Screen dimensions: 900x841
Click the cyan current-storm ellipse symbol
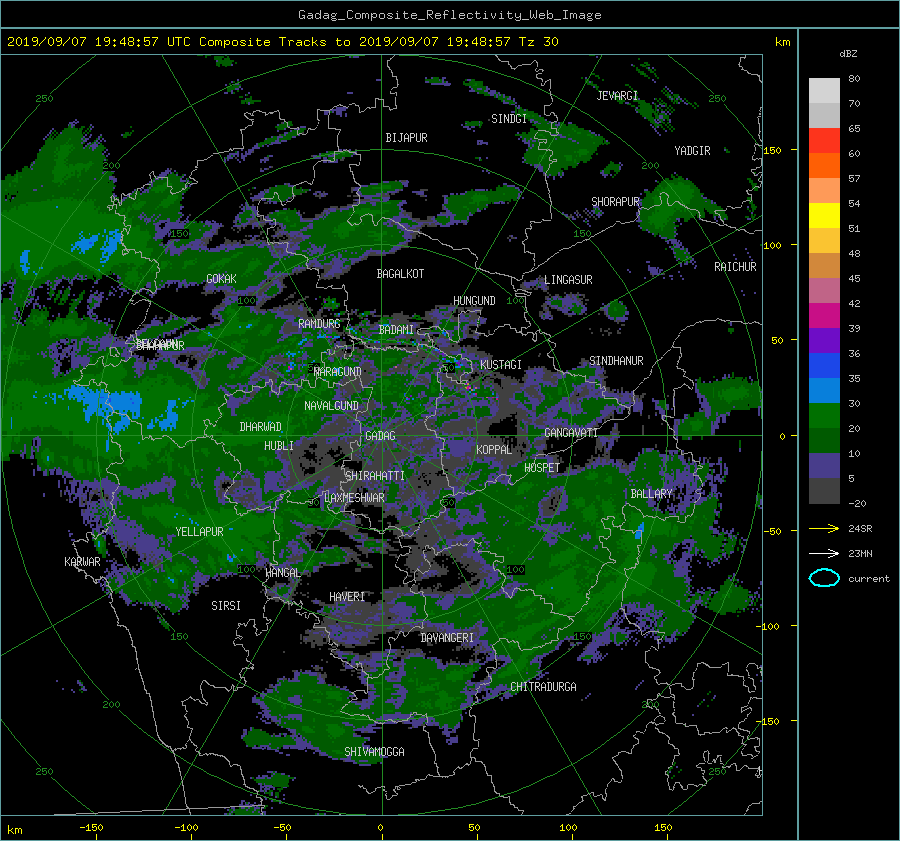pyautogui.click(x=824, y=578)
